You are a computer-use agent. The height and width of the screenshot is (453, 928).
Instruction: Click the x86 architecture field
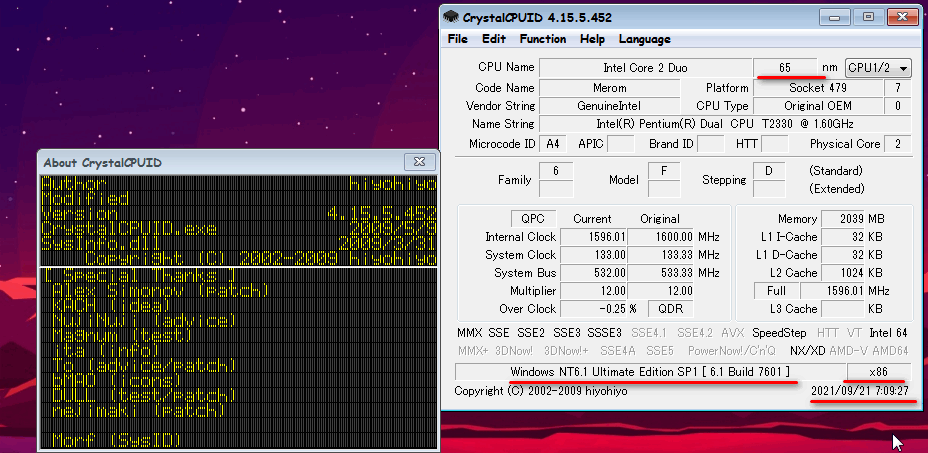pos(879,372)
